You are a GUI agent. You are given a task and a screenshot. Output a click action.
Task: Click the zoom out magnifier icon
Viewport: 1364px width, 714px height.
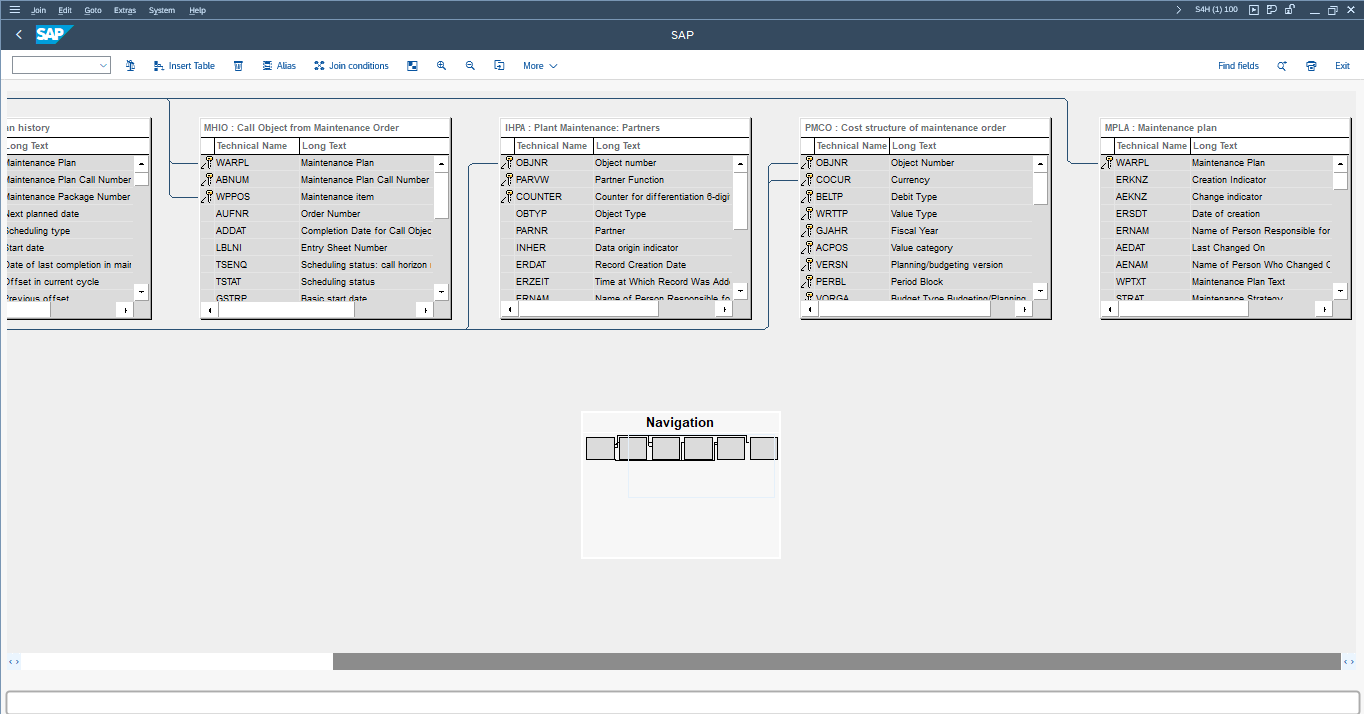470,66
